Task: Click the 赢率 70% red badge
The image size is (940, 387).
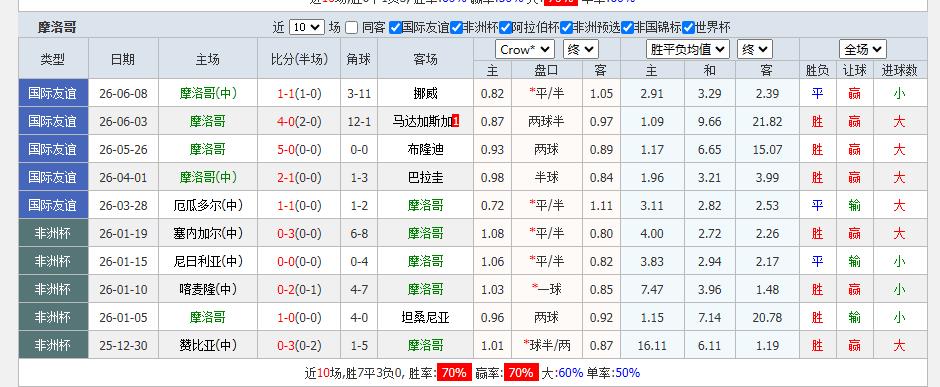Action: click(x=521, y=373)
